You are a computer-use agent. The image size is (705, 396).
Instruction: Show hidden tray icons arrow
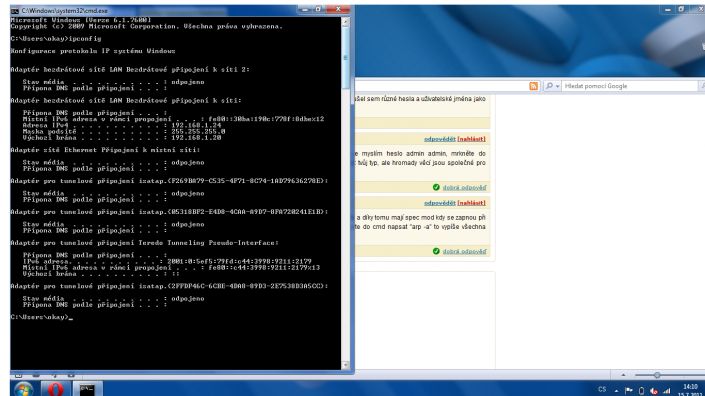click(616, 391)
